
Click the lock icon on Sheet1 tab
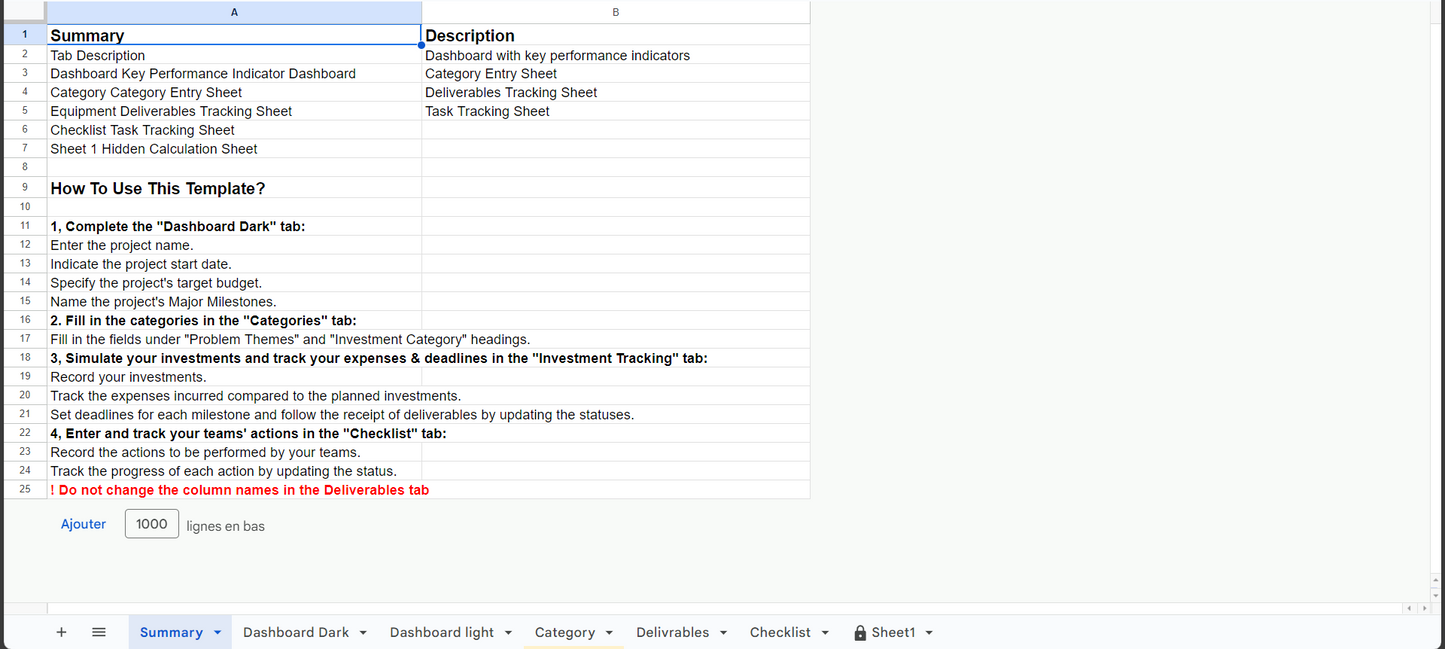tap(860, 633)
